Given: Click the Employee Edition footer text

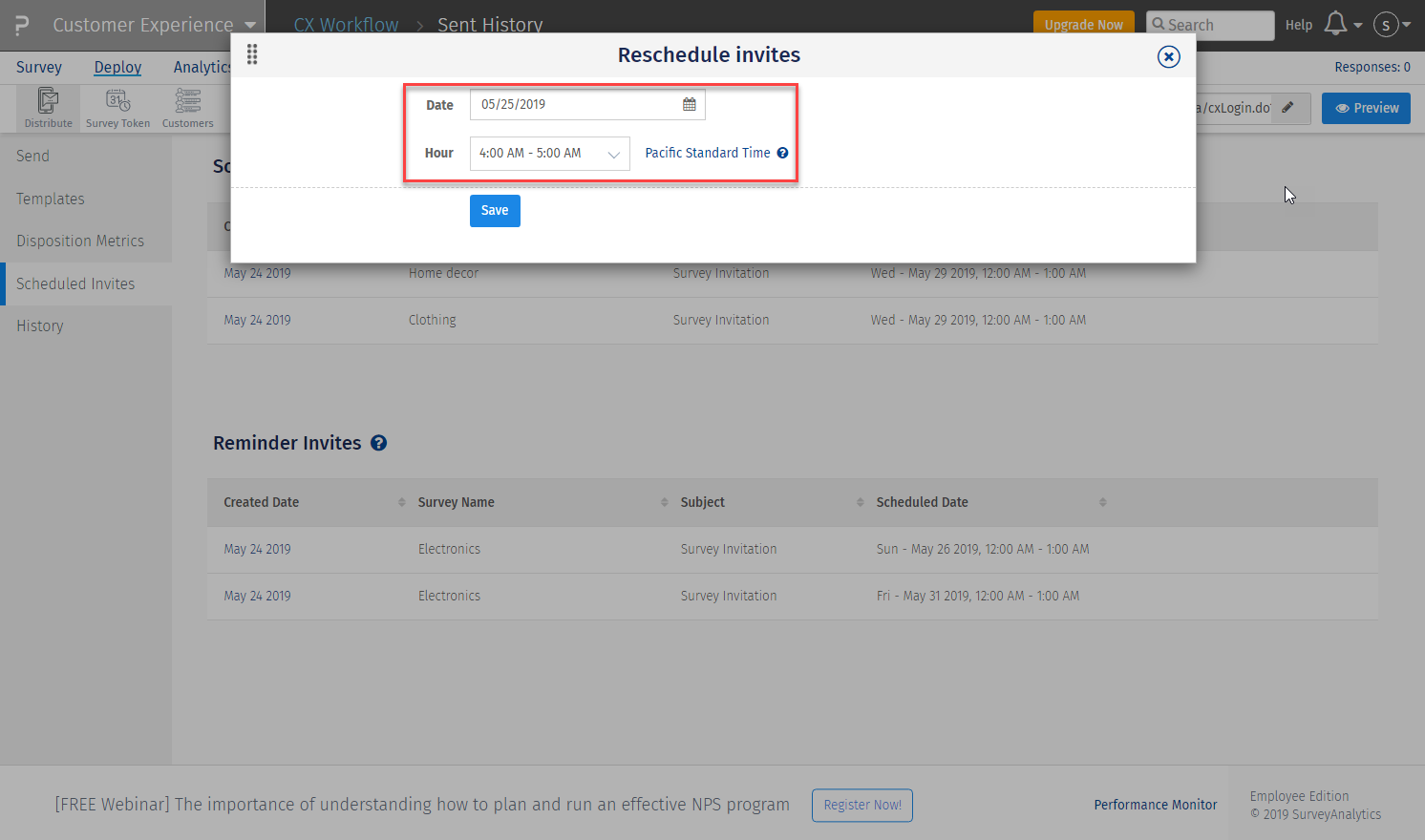Looking at the screenshot, I should tap(1299, 796).
